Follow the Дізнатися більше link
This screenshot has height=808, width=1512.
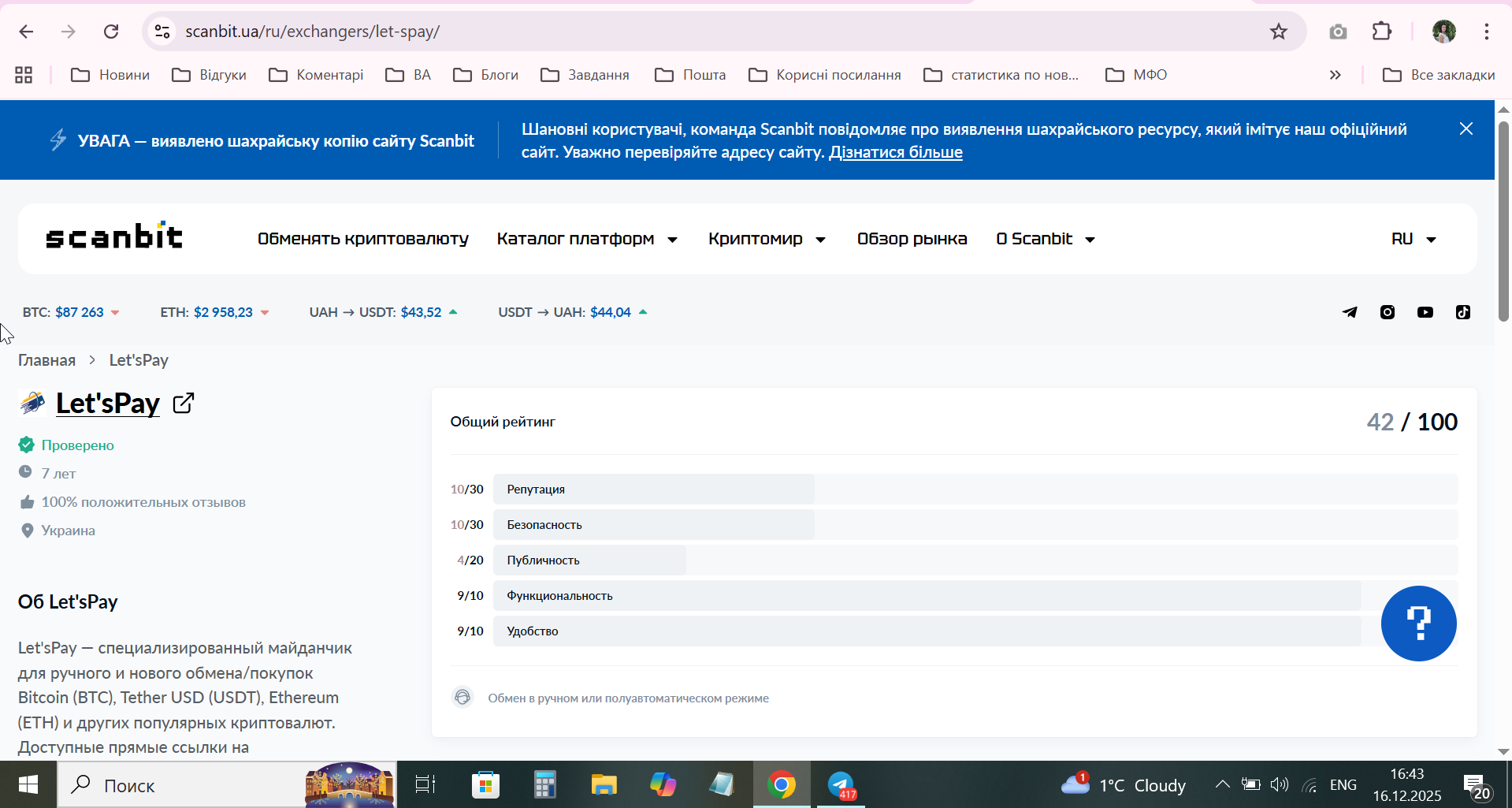(x=896, y=152)
